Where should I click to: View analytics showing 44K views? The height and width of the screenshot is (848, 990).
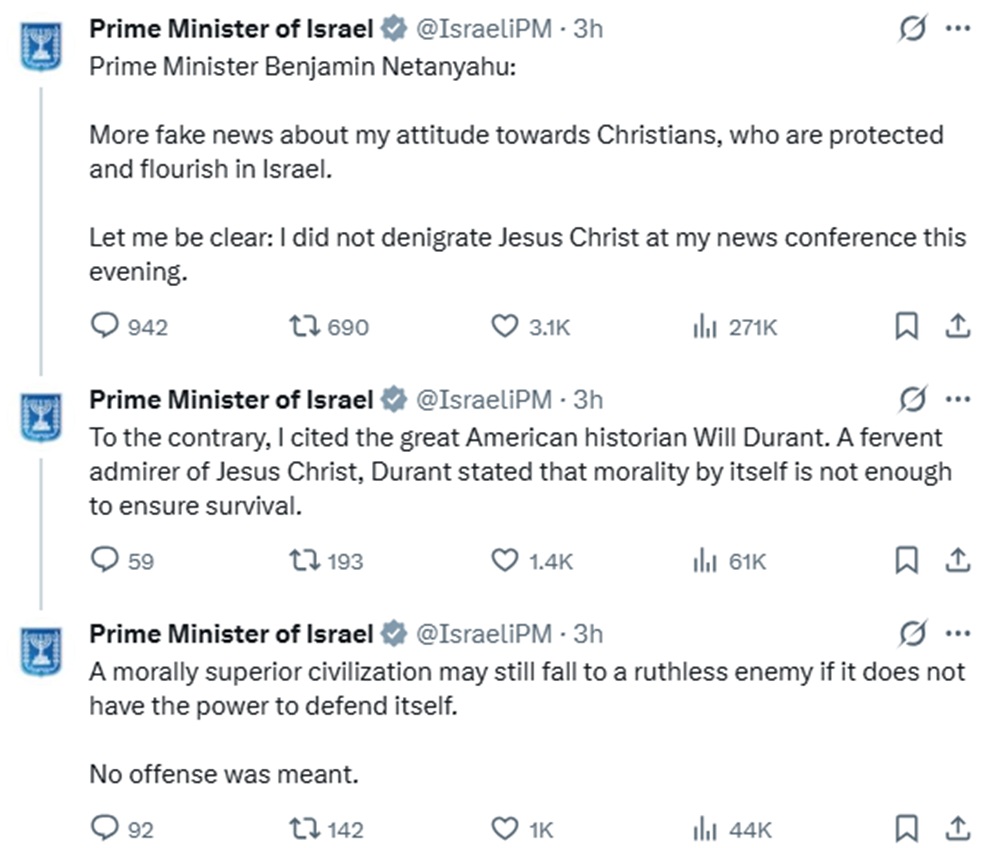pyautogui.click(x=706, y=828)
